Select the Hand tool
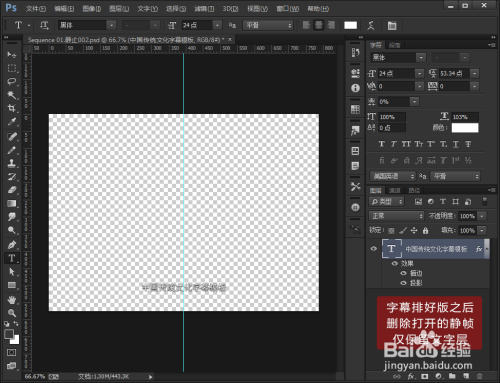 point(12,300)
